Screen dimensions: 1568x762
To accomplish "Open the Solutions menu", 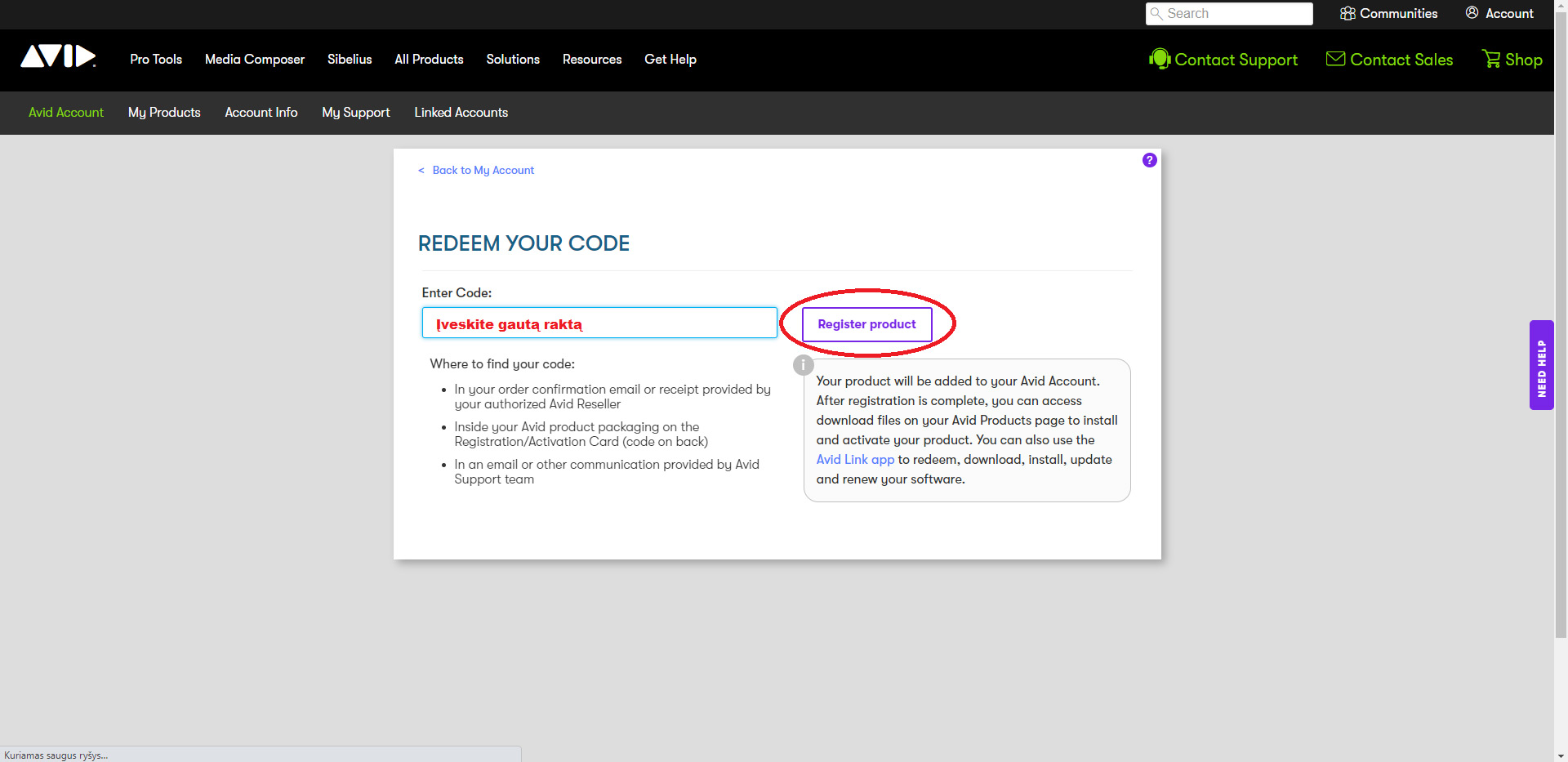I will coord(513,60).
